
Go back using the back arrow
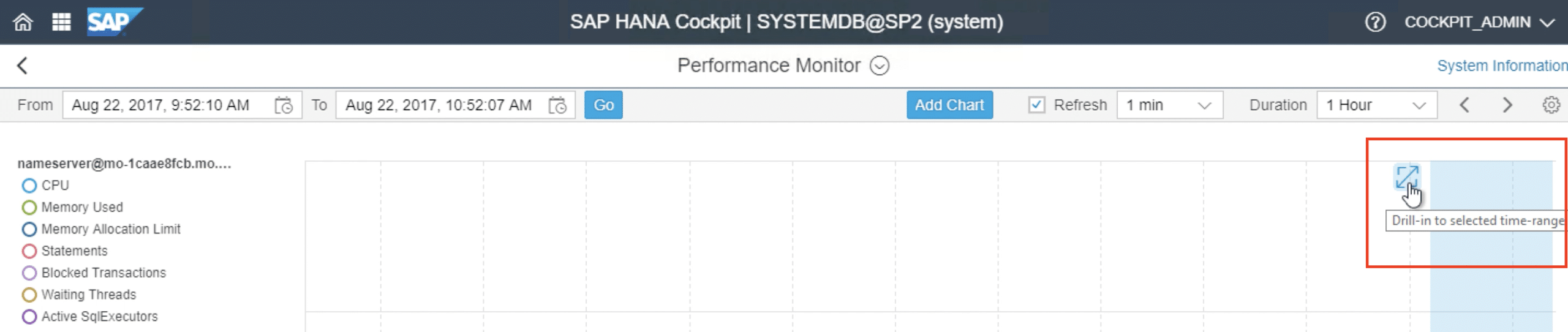(x=23, y=66)
